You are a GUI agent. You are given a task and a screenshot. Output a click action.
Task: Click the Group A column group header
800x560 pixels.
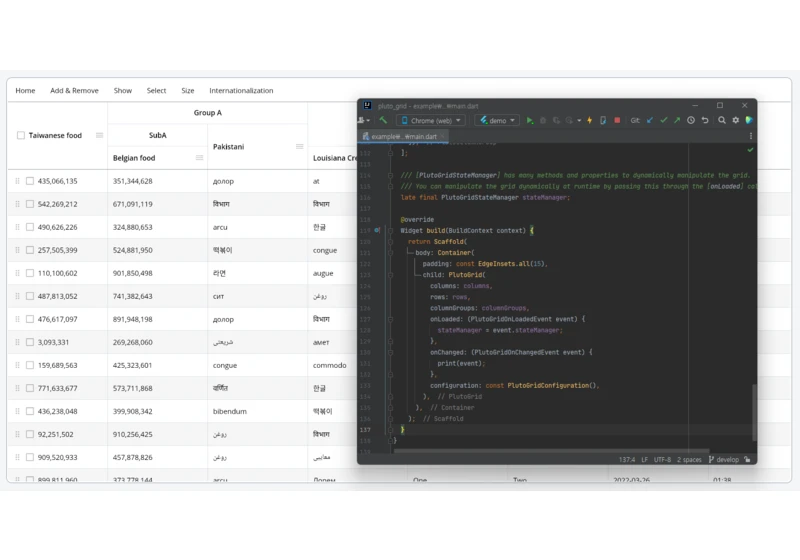(208, 113)
